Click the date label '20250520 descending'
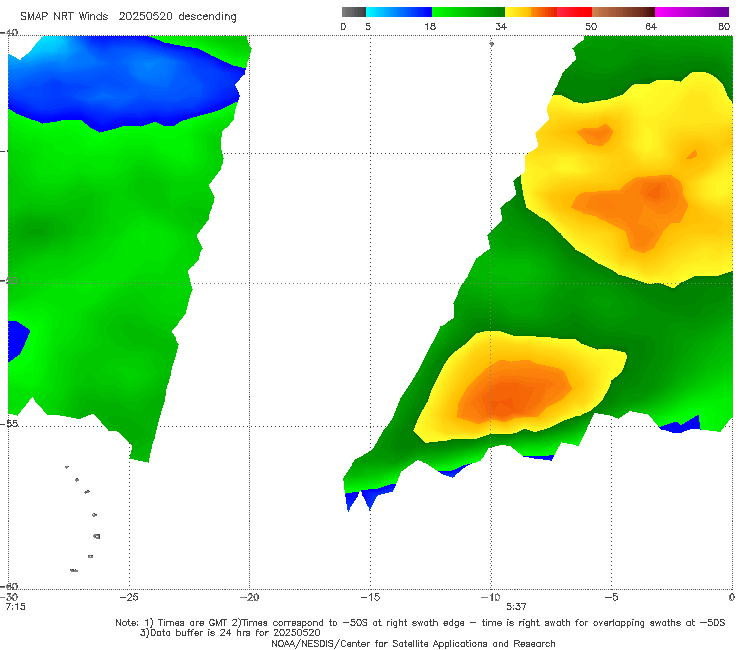The height and width of the screenshot is (650, 740). click(177, 16)
